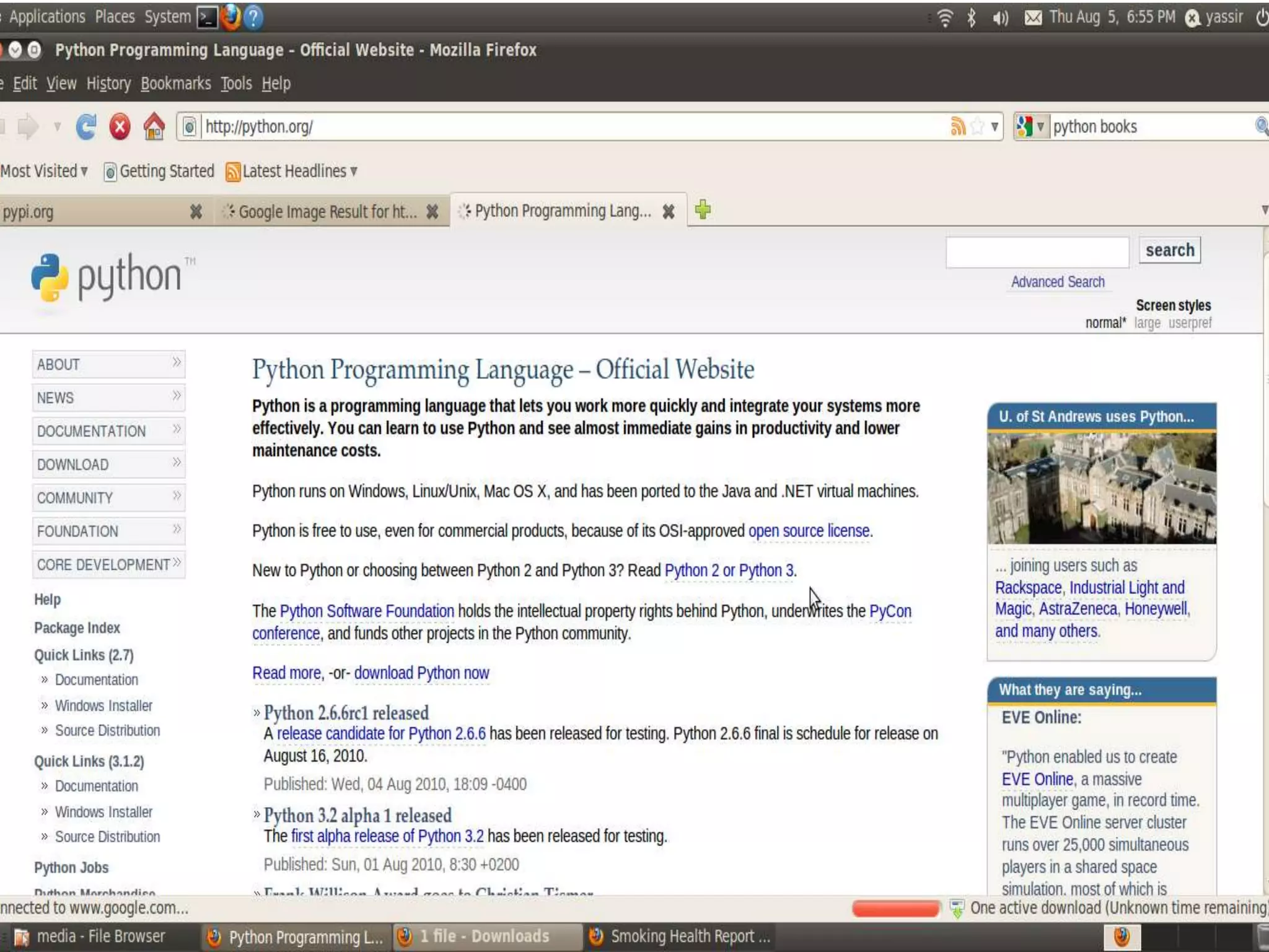
Task: Open a new tab with green plus
Action: click(703, 211)
